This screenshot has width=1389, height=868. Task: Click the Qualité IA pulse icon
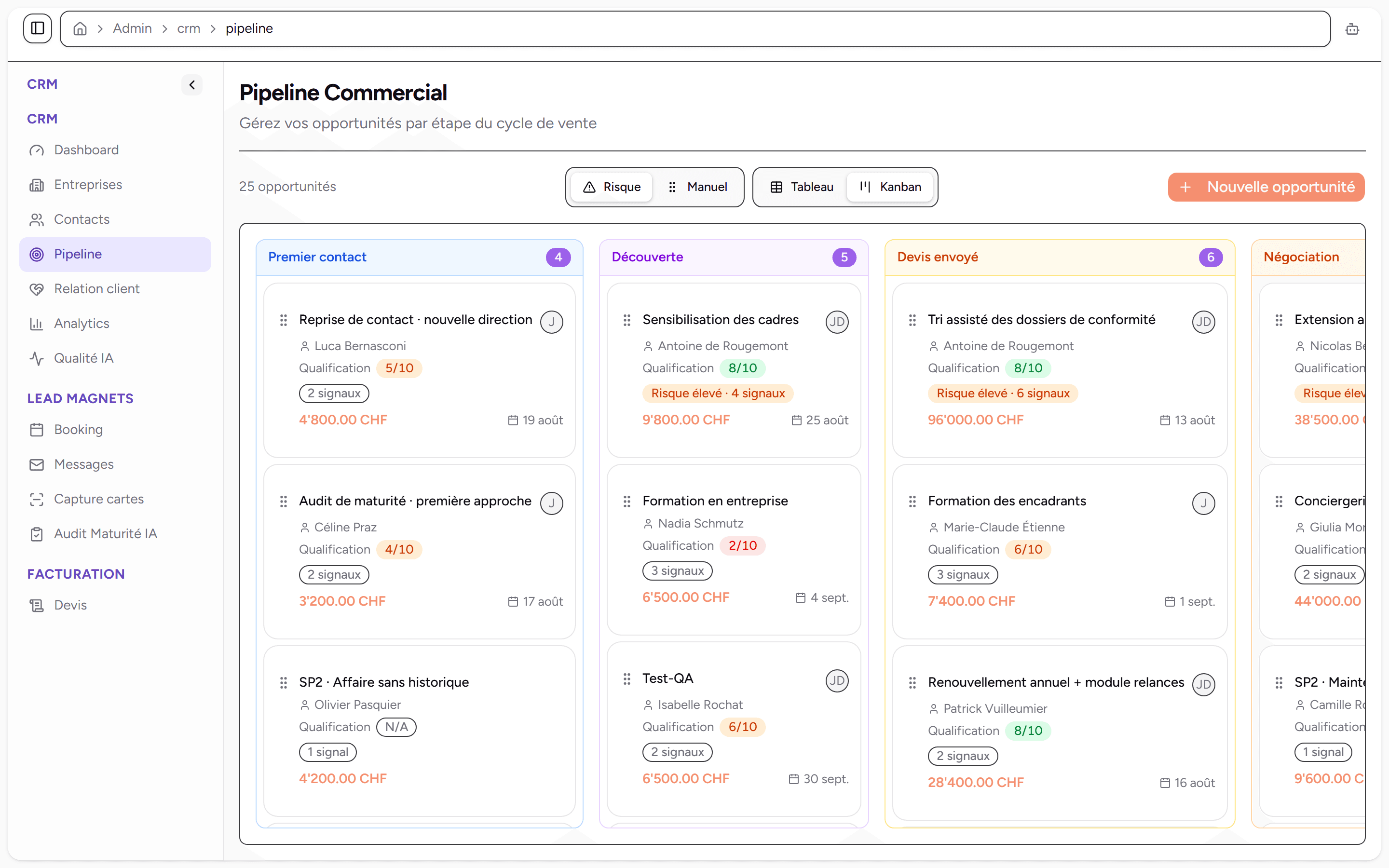click(x=37, y=358)
